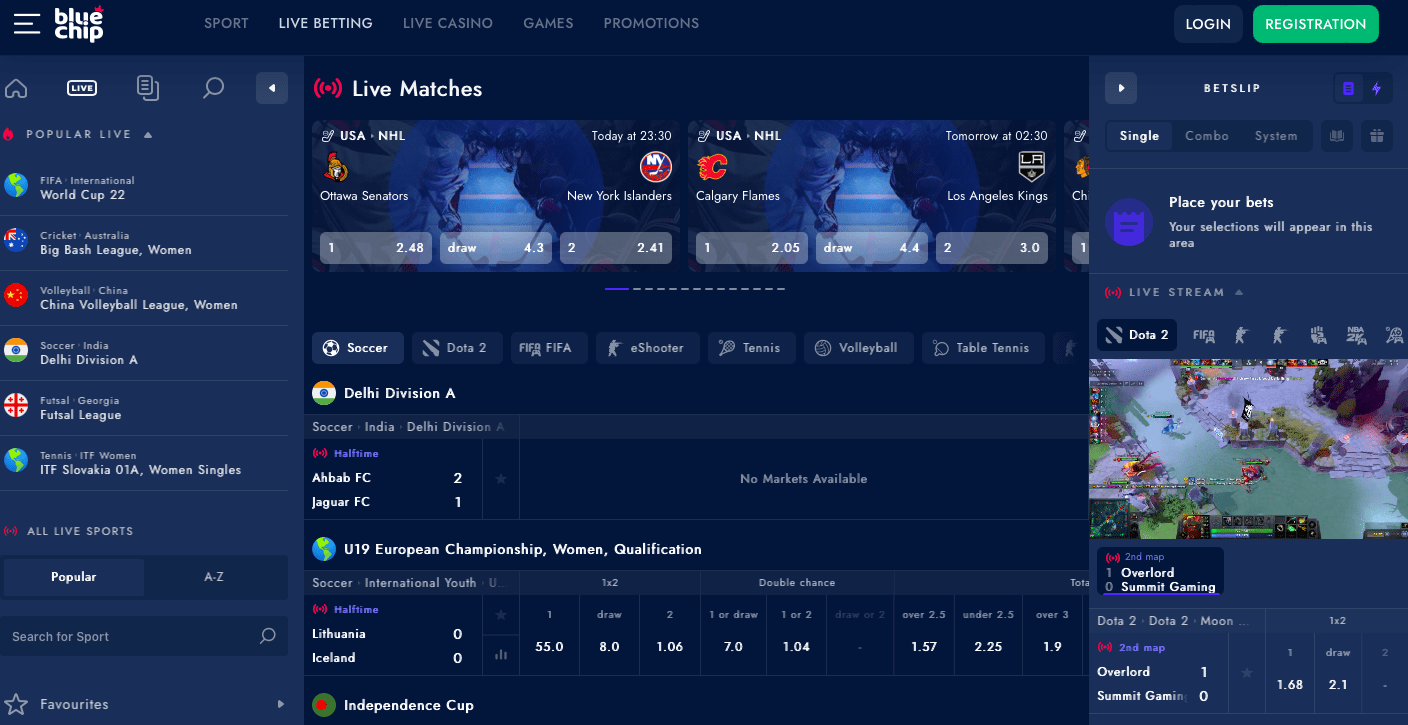Viewport: 1408px width, 725px height.
Task: Click the search icon in sport search field
Action: [x=267, y=636]
